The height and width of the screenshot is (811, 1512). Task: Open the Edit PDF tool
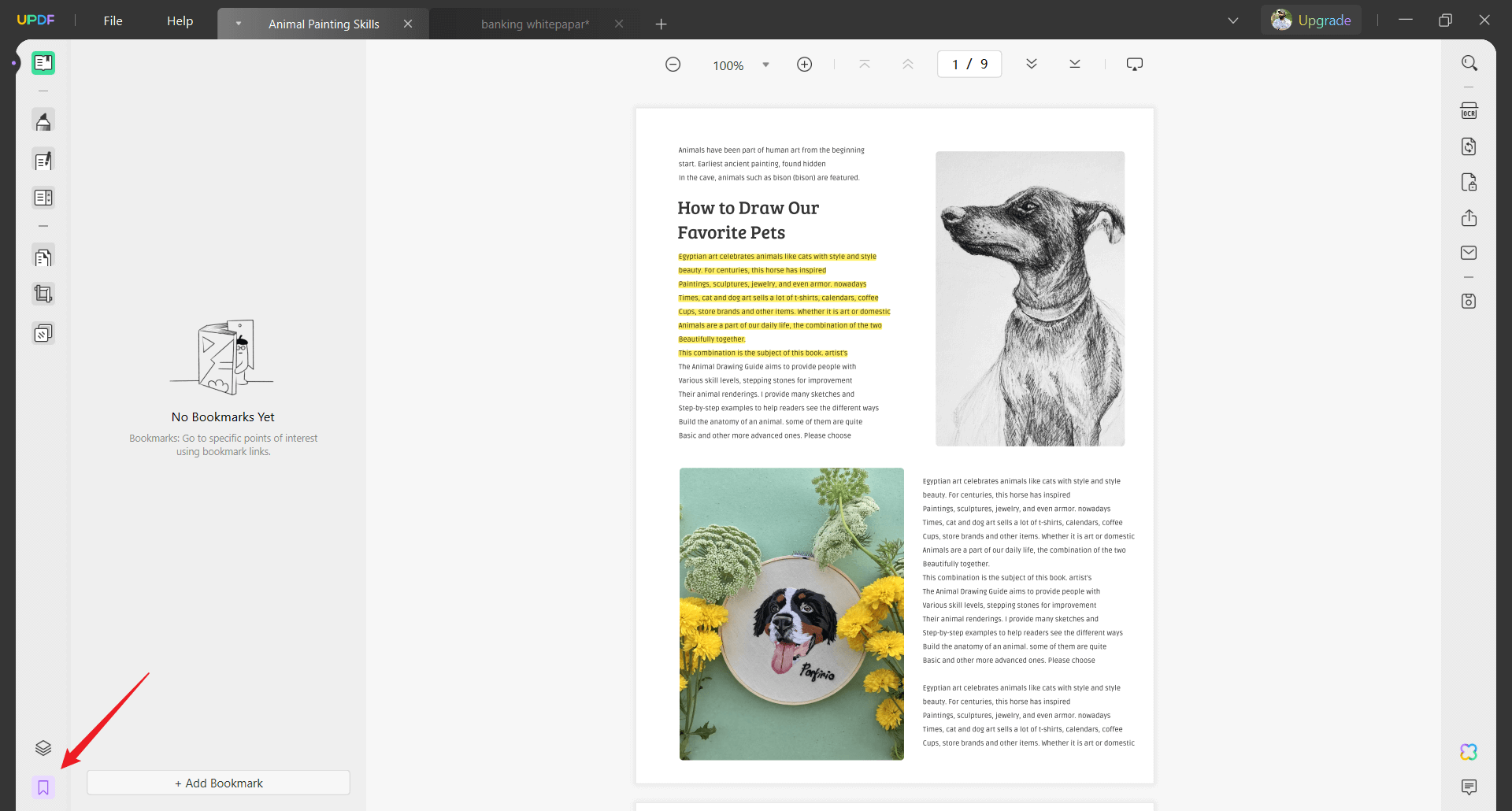[43, 161]
